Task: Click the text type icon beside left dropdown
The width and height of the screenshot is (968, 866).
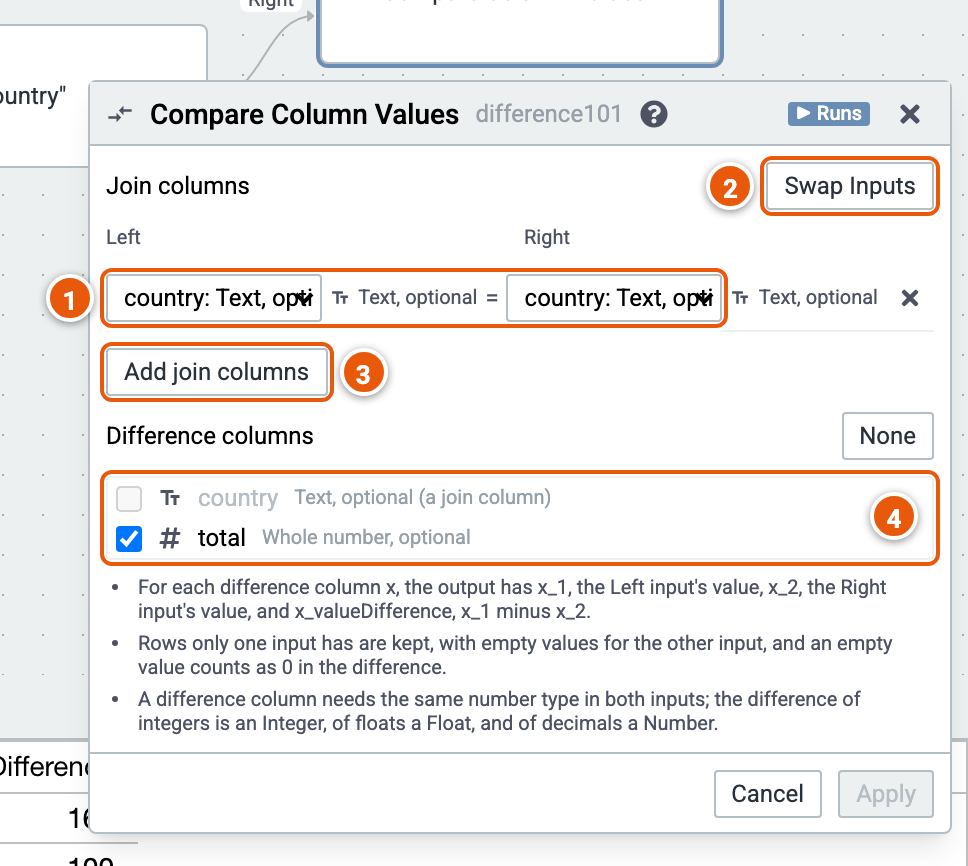Action: point(340,298)
